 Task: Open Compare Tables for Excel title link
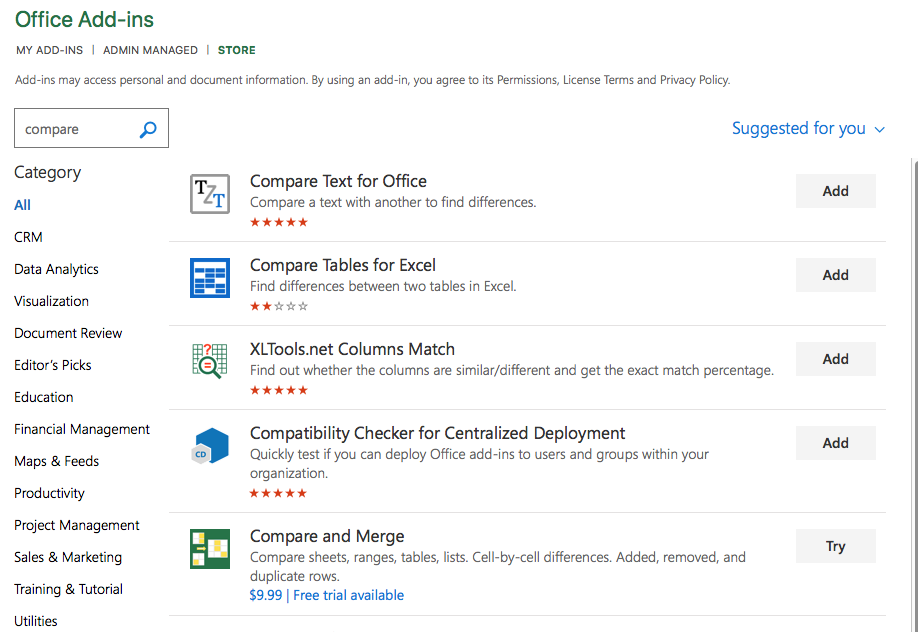coord(343,265)
